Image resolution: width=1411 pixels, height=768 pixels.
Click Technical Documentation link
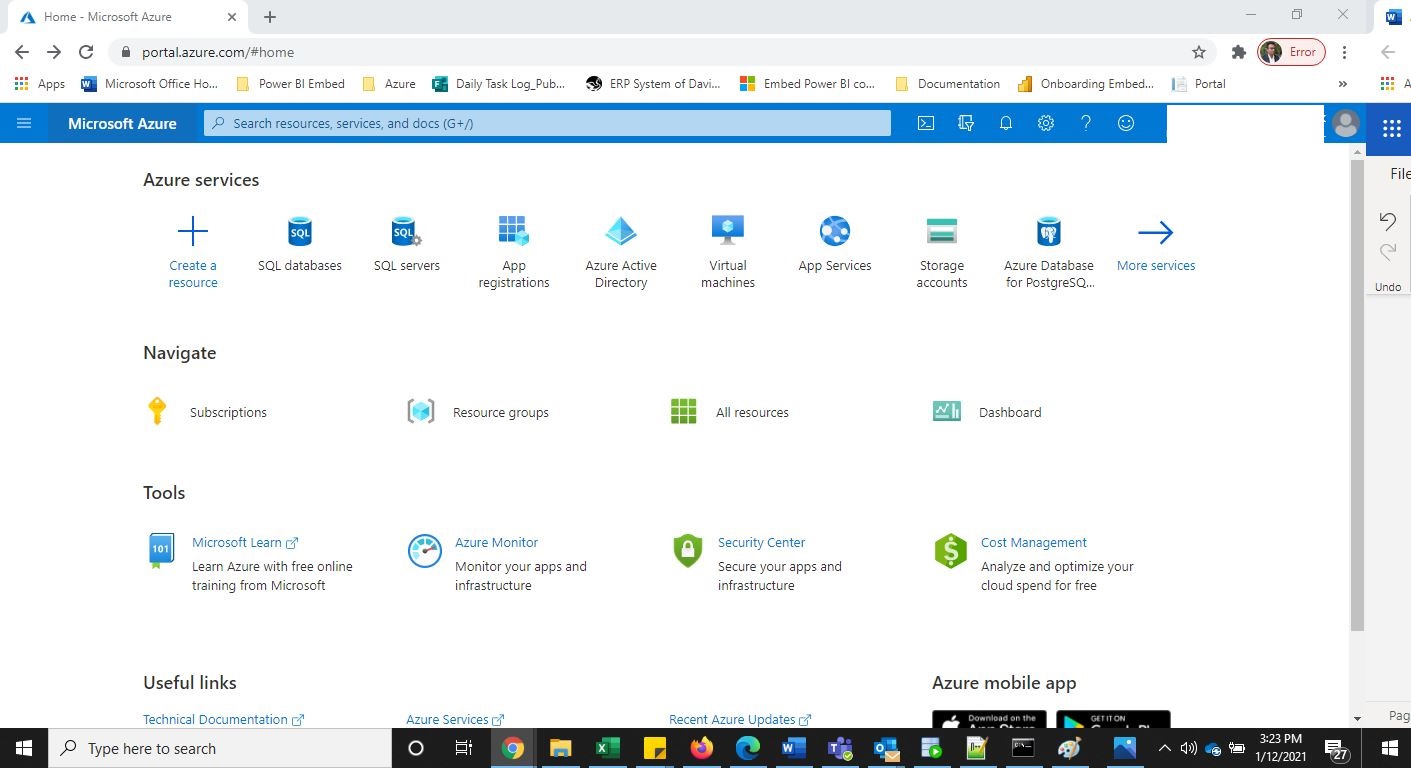tap(223, 719)
